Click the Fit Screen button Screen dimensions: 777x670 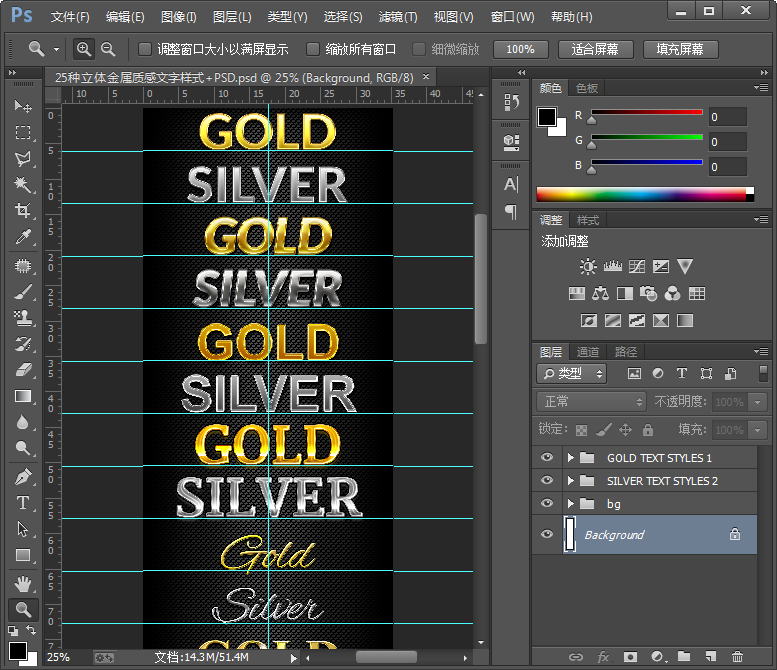point(594,49)
